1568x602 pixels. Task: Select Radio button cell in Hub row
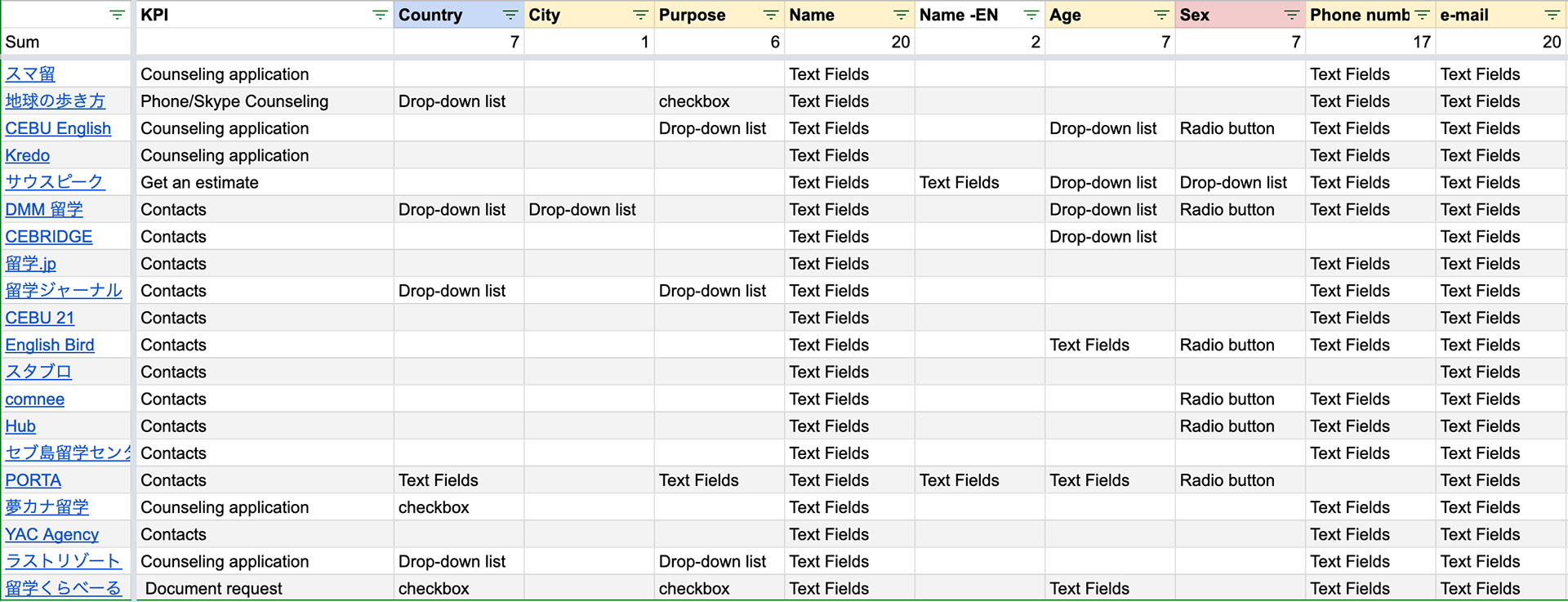click(x=1240, y=426)
